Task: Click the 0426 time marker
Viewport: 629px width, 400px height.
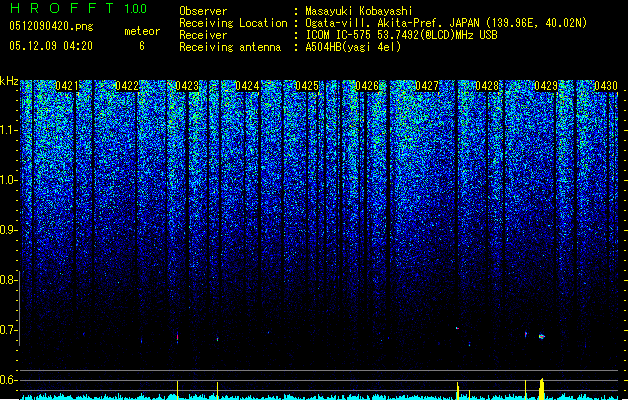Action: pyautogui.click(x=367, y=86)
